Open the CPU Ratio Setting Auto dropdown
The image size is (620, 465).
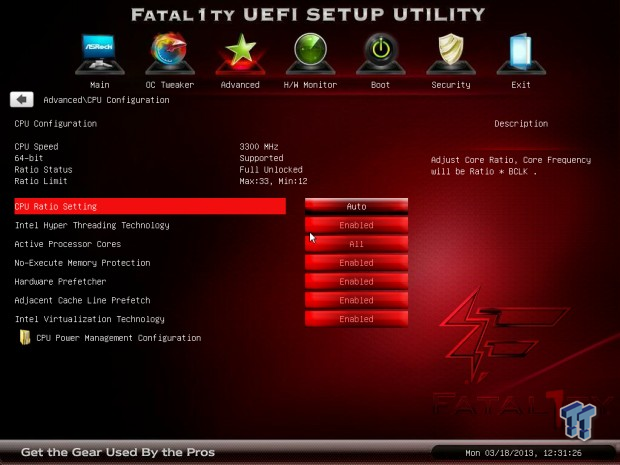pyautogui.click(x=356, y=206)
